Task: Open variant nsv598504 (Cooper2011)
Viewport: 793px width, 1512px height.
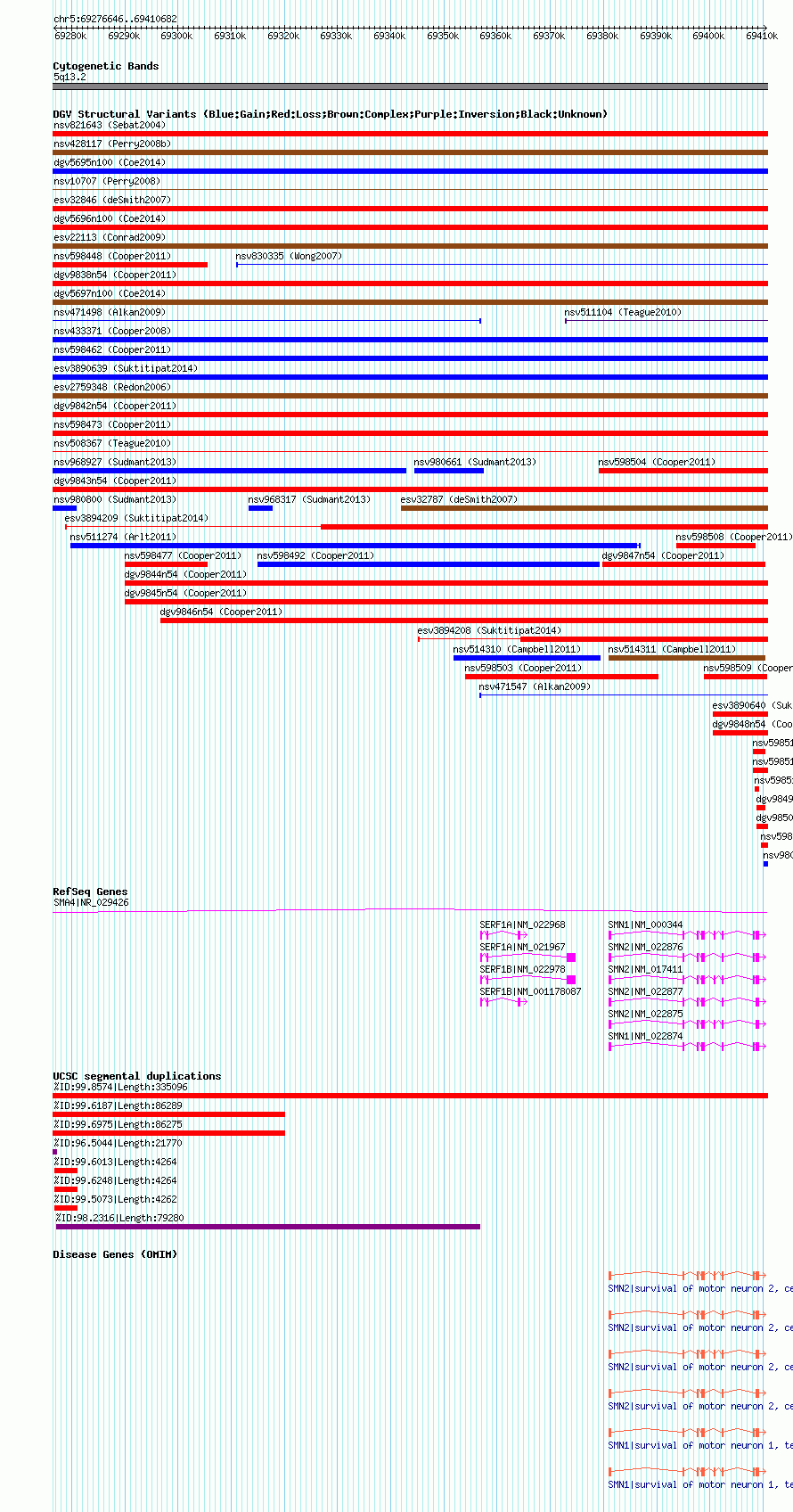Action: coord(657,462)
